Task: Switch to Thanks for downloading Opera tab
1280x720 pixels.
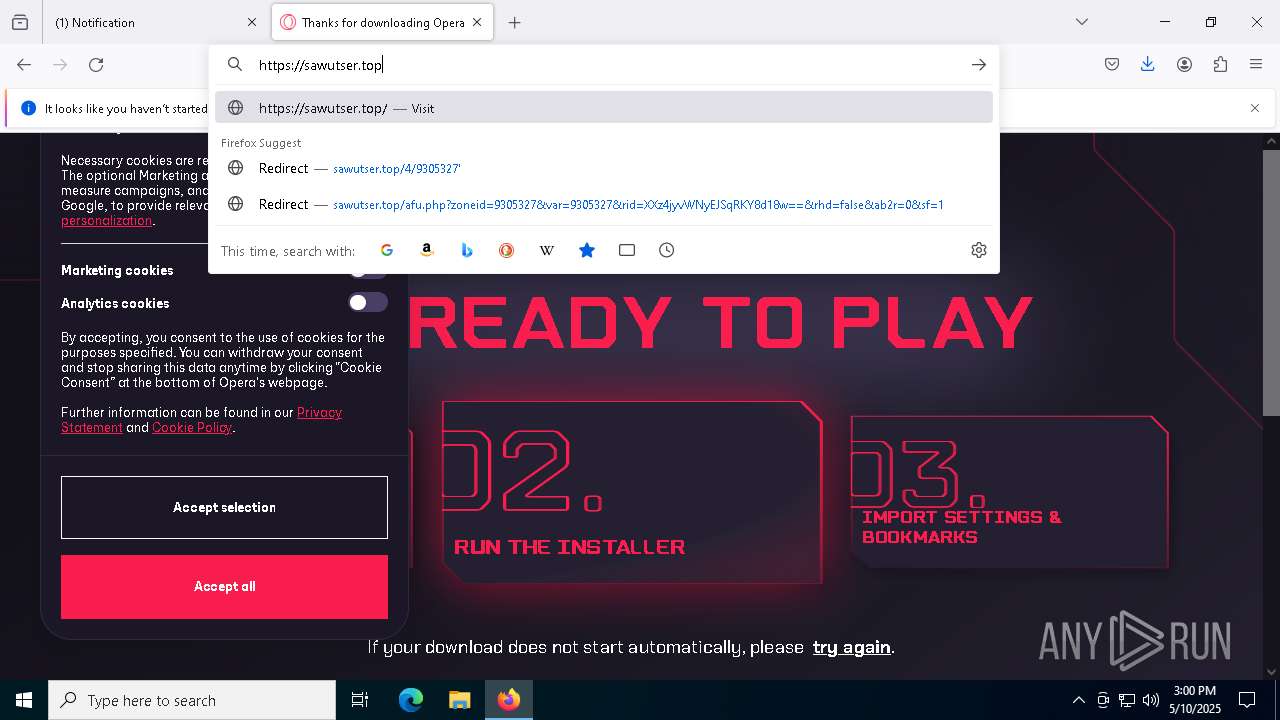Action: 382,22
